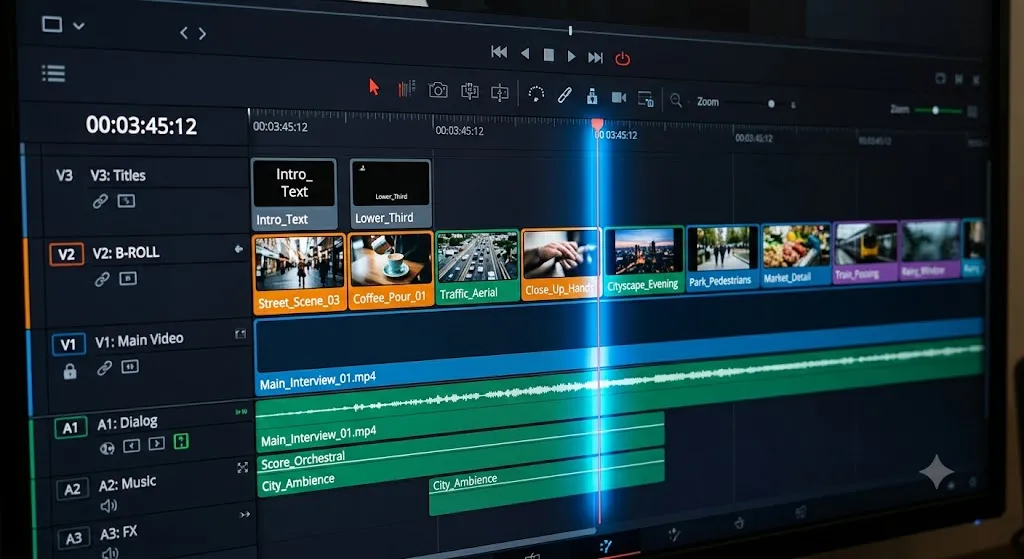Click left-arrow box on A1: Dialog track
The height and width of the screenshot is (559, 1024).
tap(131, 445)
